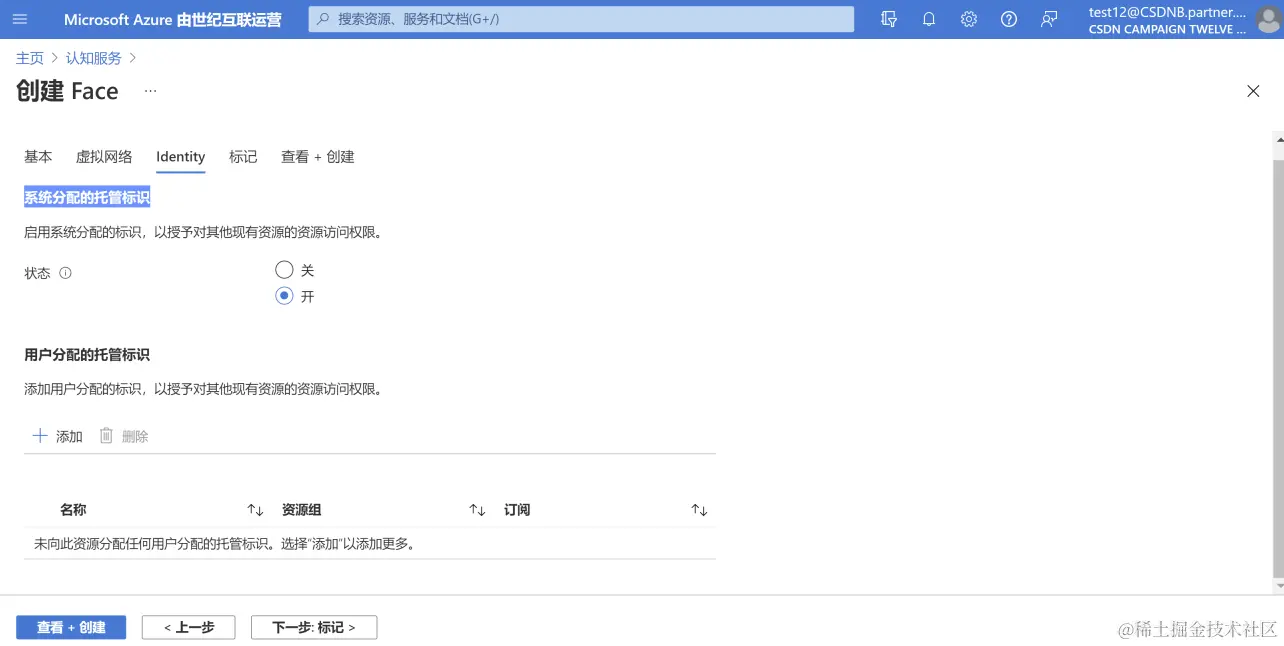
Task: Open the 认知服务 breadcrumb link
Action: point(94,58)
